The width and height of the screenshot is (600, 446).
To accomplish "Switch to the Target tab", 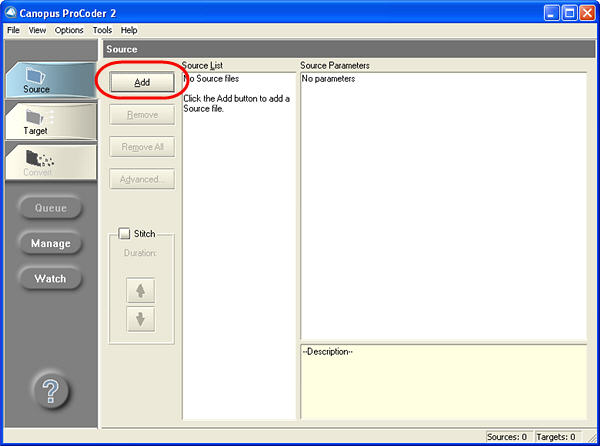I will pos(51,121).
